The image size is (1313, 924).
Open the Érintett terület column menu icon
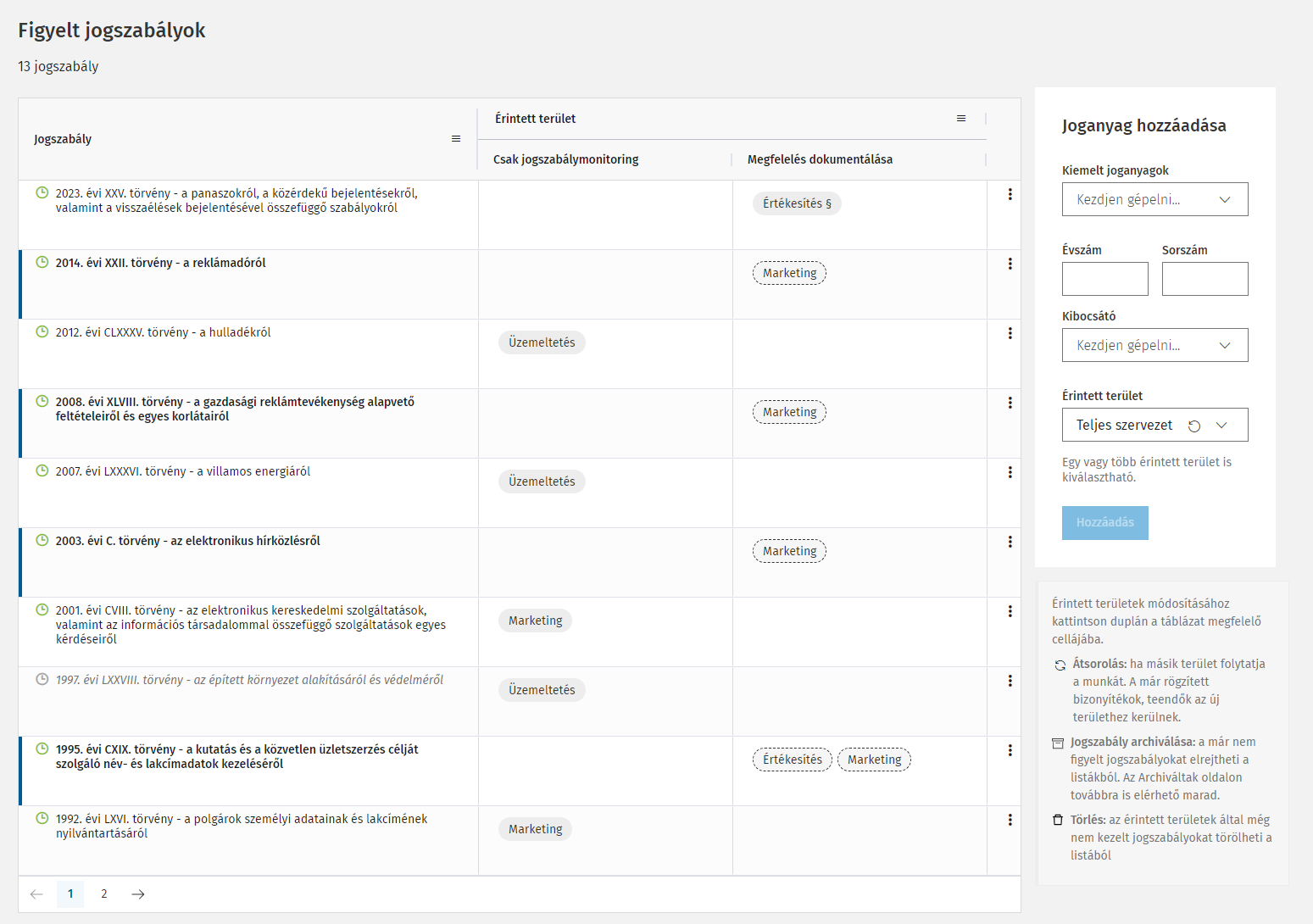pyautogui.click(x=961, y=119)
